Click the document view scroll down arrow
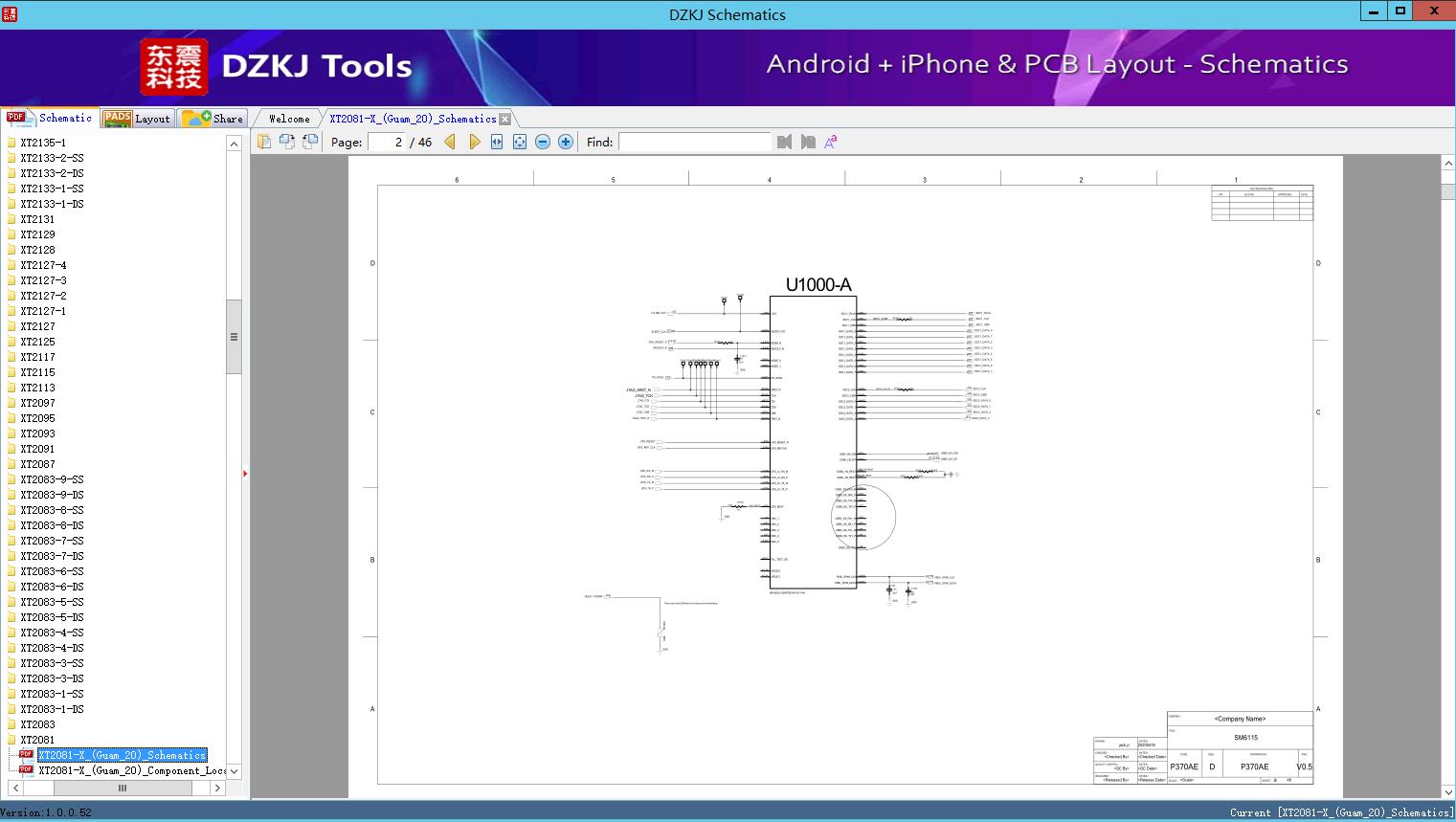 pos(1447,791)
